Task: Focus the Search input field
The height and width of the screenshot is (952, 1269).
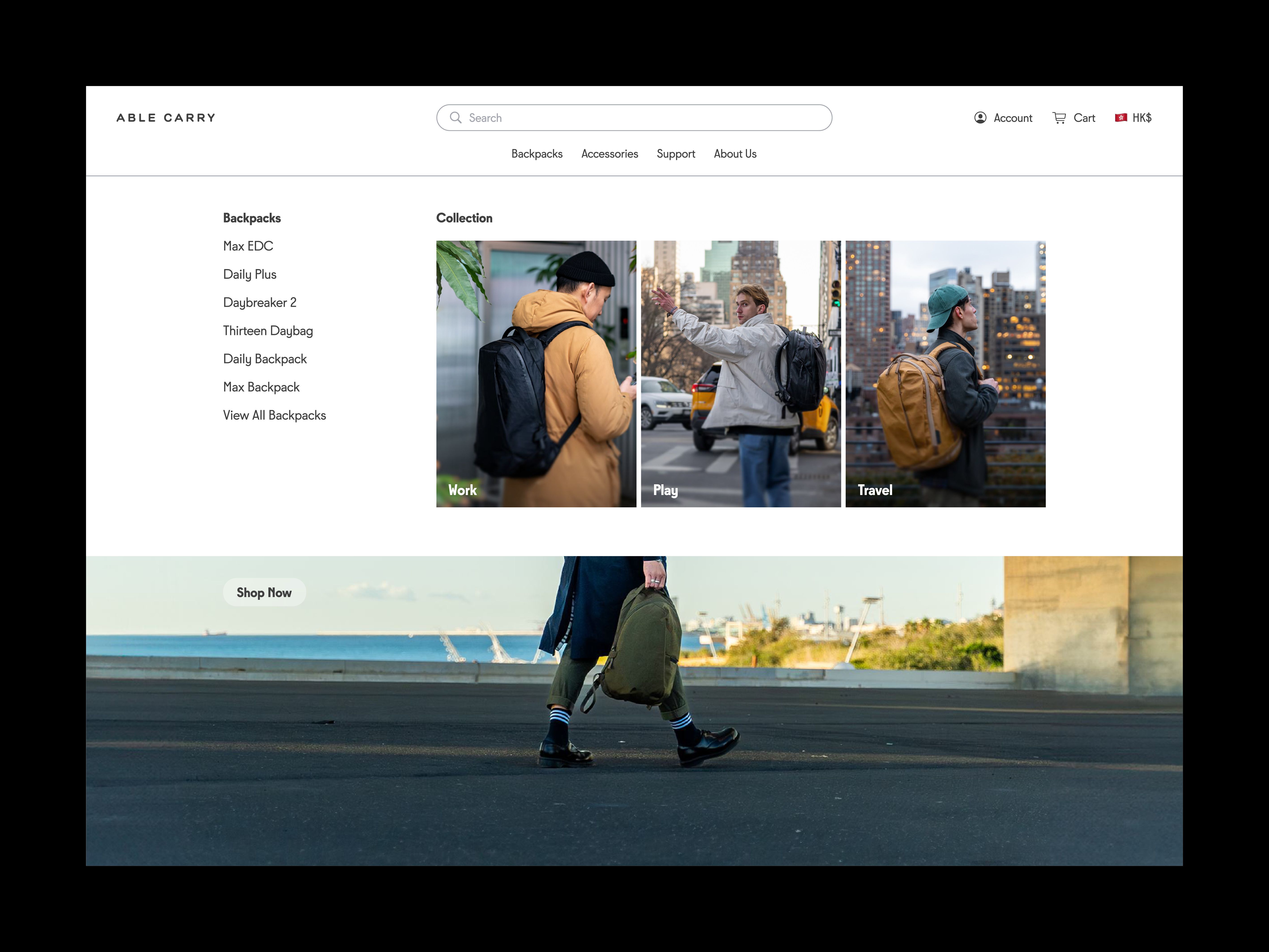Action: pyautogui.click(x=634, y=118)
